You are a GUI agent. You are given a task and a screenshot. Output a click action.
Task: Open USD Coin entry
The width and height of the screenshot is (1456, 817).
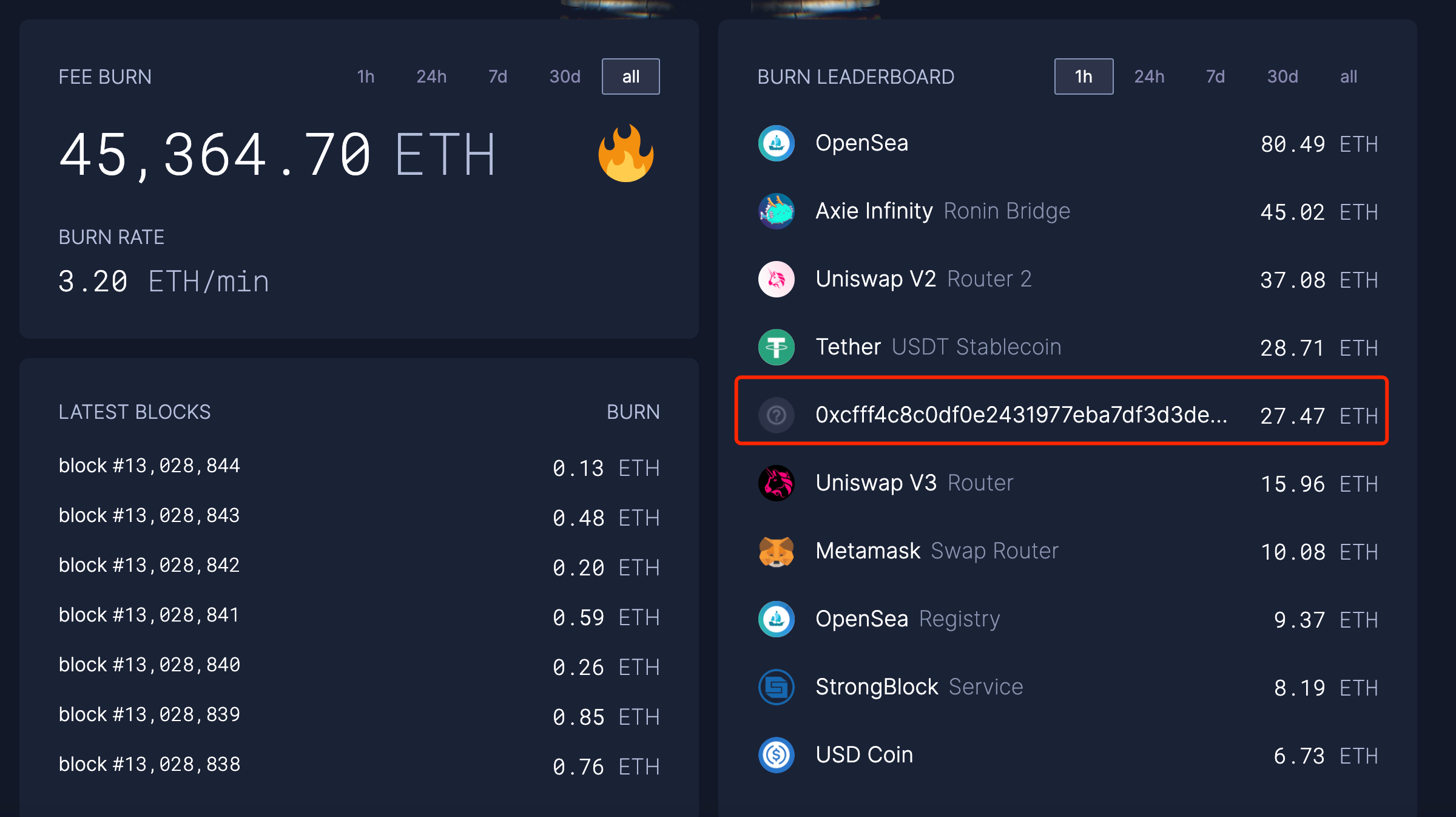(x=864, y=755)
